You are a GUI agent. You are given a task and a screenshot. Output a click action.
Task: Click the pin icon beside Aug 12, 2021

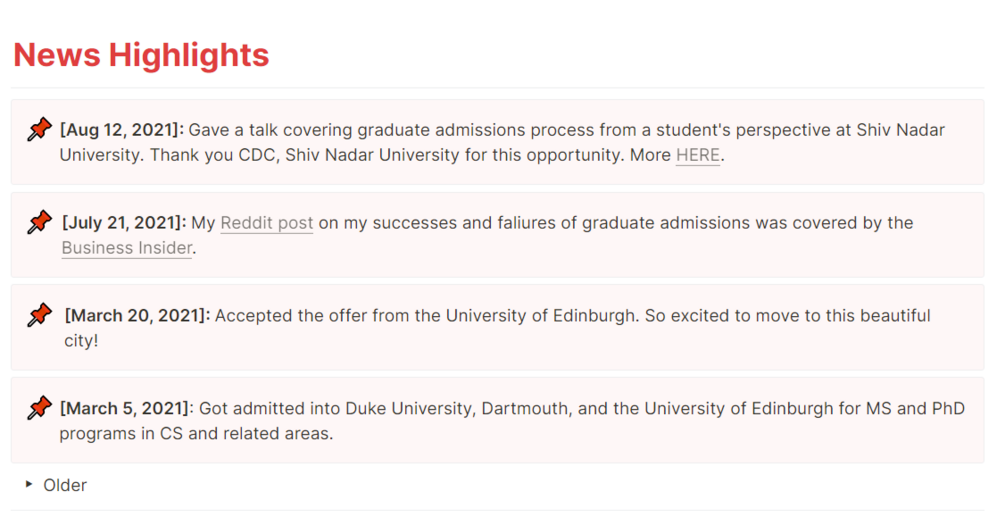(39, 130)
